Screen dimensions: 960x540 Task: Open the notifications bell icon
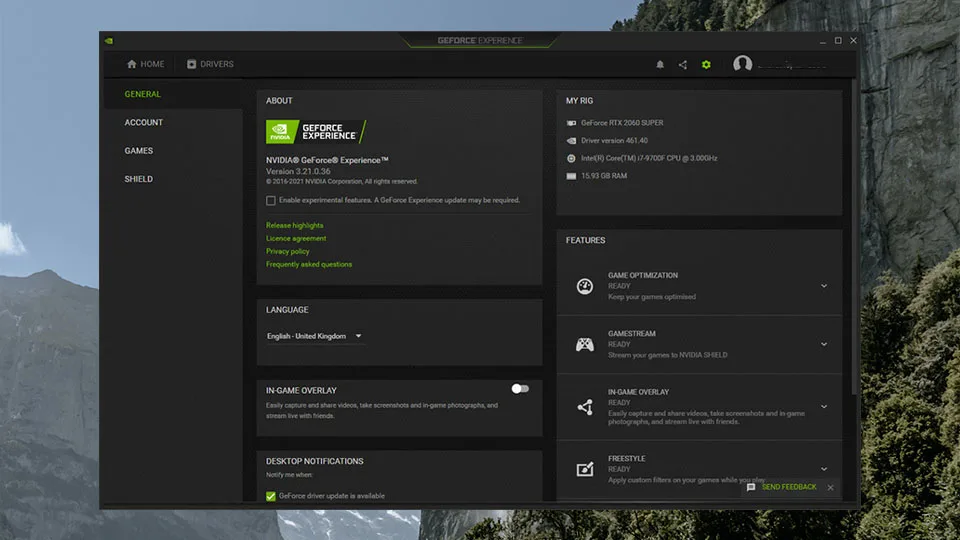click(x=660, y=64)
